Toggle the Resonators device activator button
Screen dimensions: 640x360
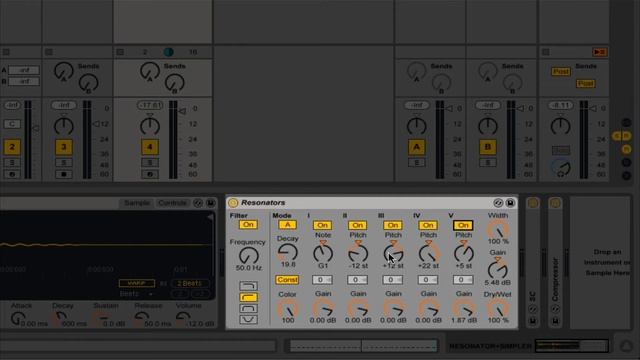(233, 202)
